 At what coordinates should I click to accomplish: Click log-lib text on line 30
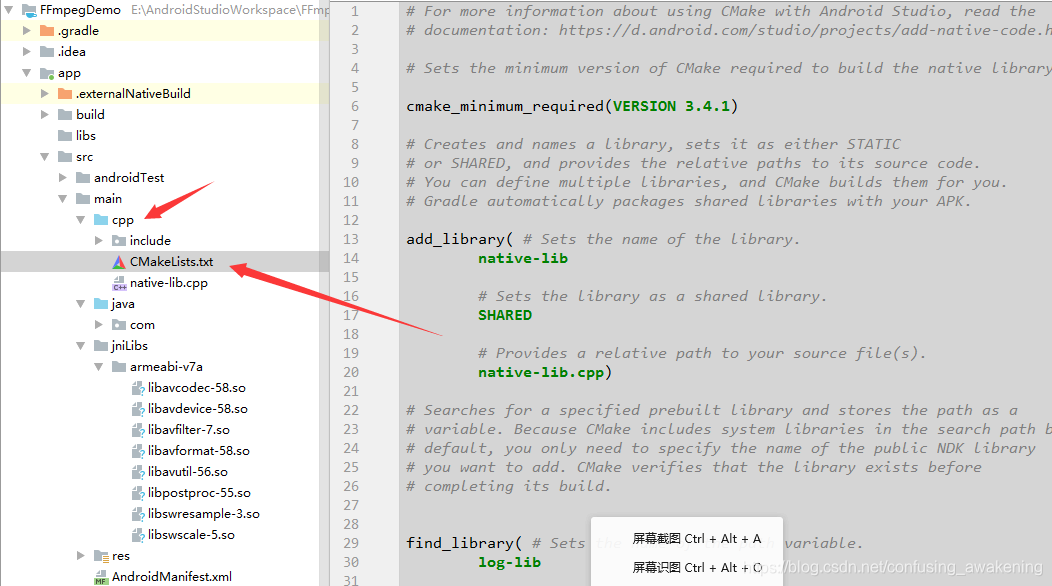[509, 563]
